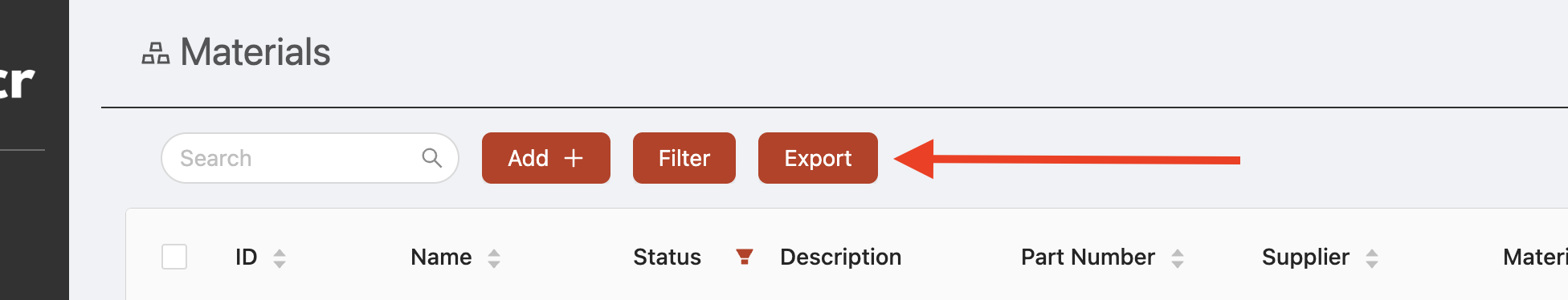Image resolution: width=1568 pixels, height=300 pixels.
Task: Click the partially visible Materi… column header
Action: point(1535,257)
